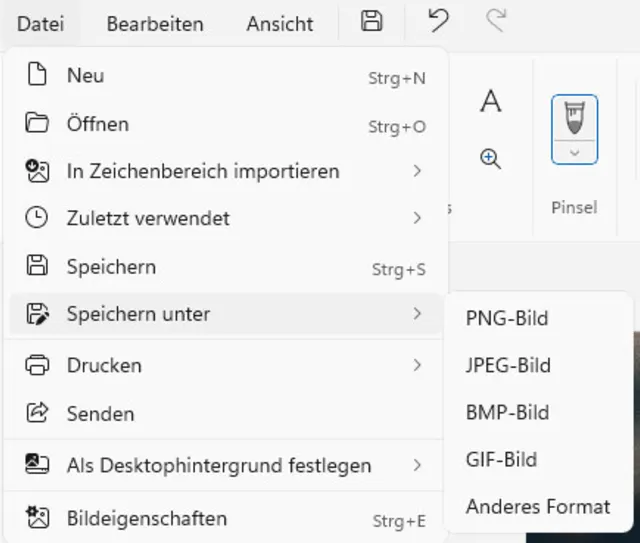Open Bildeigenschaften image properties

(x=146, y=519)
